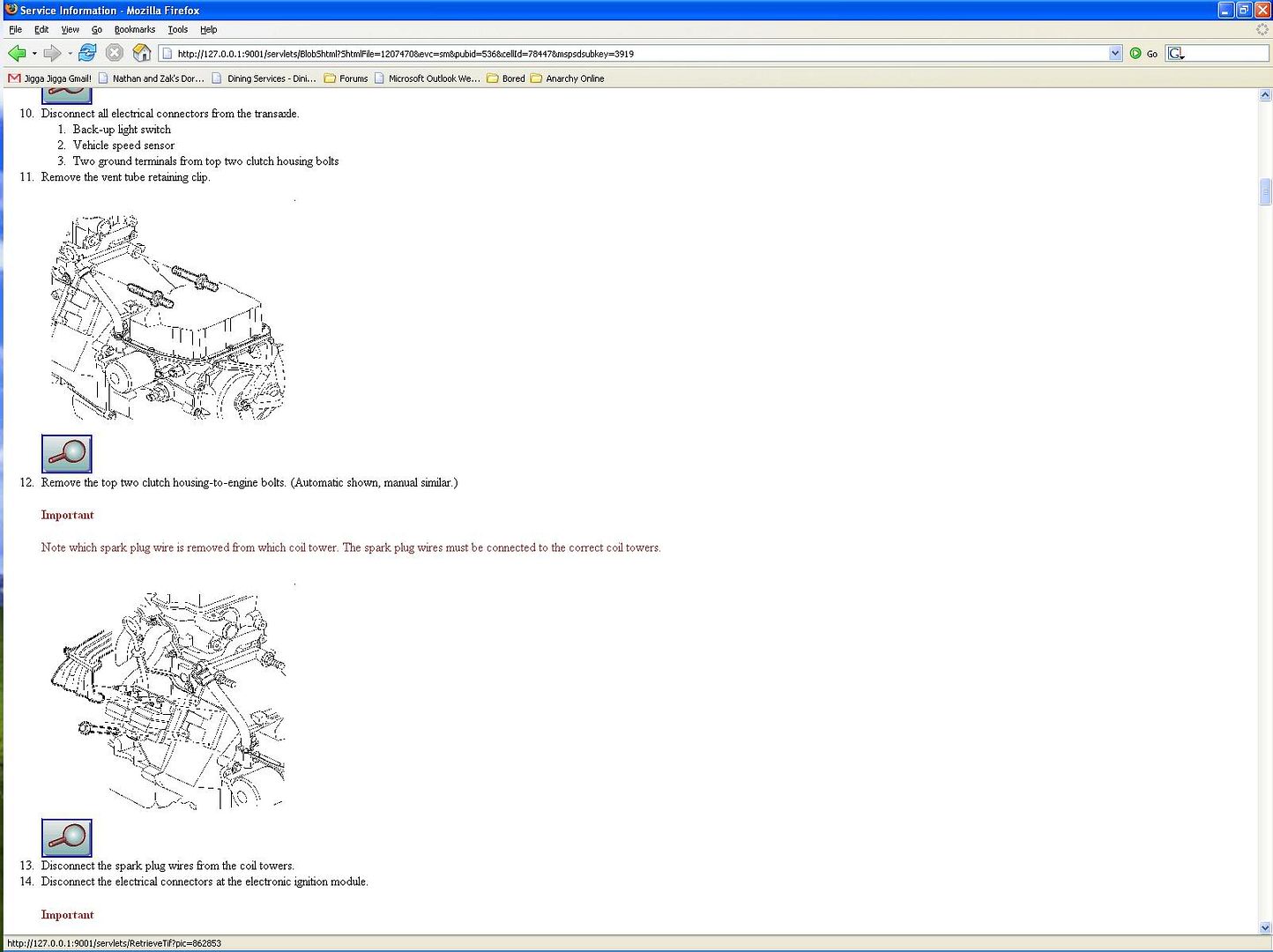1273x952 pixels.
Task: Open the Anarchy Online bookmark folder
Action: (567, 78)
